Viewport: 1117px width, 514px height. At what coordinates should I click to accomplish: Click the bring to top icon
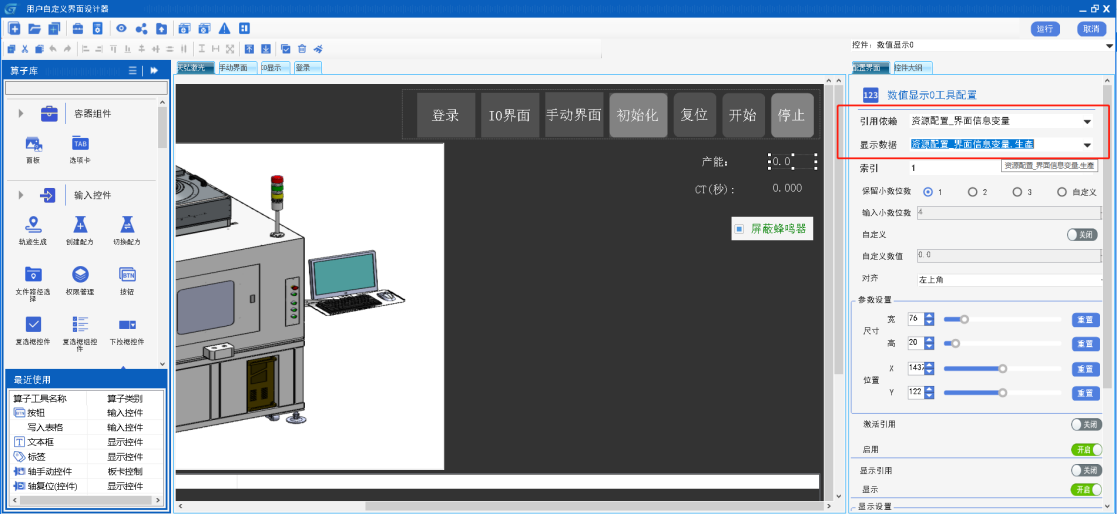249,49
